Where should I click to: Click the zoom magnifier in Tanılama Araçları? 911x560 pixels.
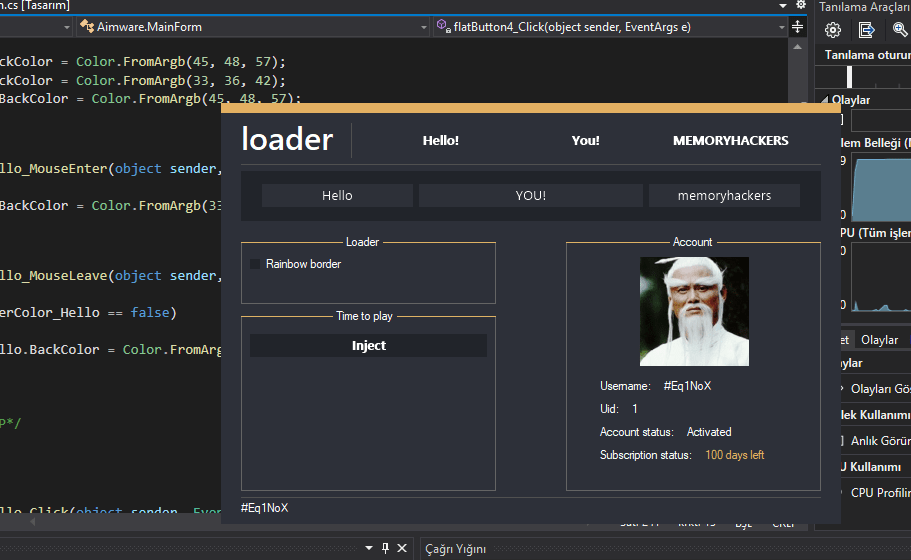point(900,29)
